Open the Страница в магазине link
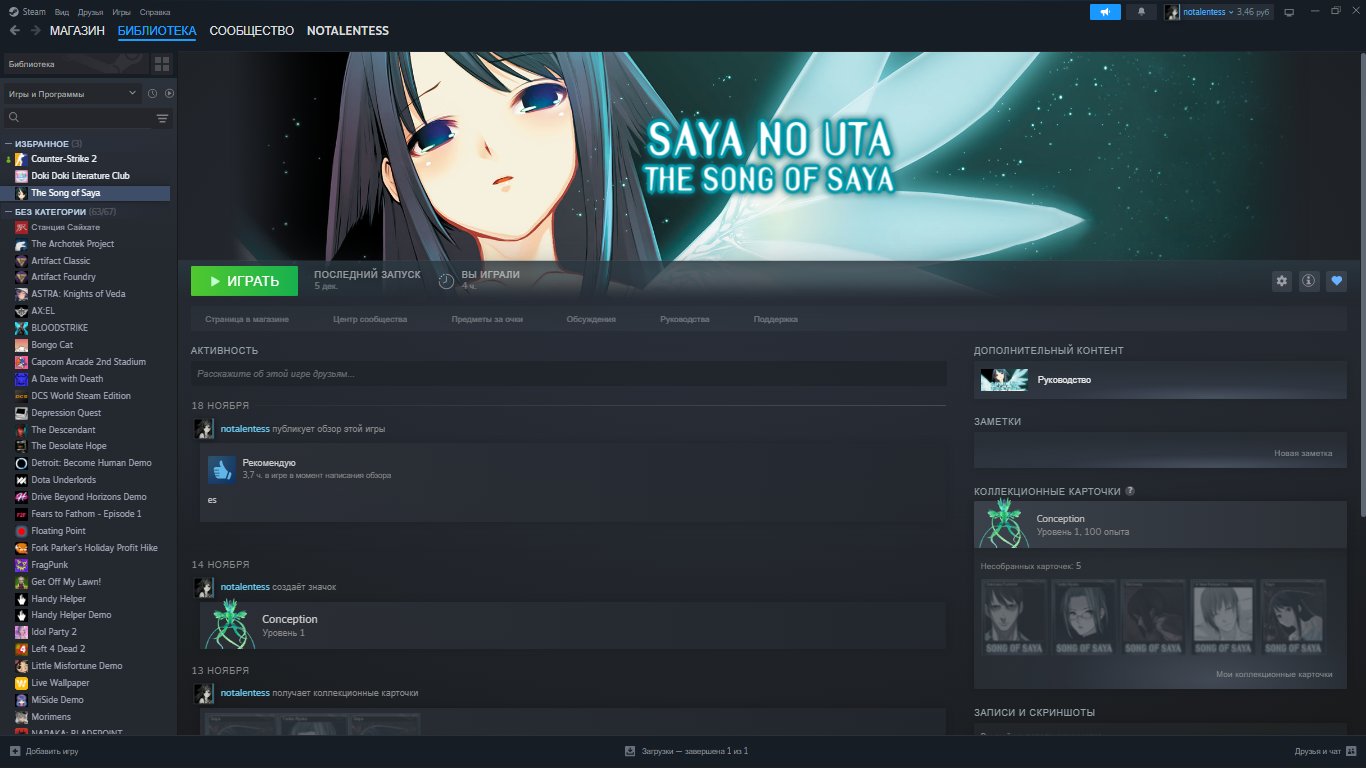Viewport: 1366px width, 768px height. [x=247, y=319]
